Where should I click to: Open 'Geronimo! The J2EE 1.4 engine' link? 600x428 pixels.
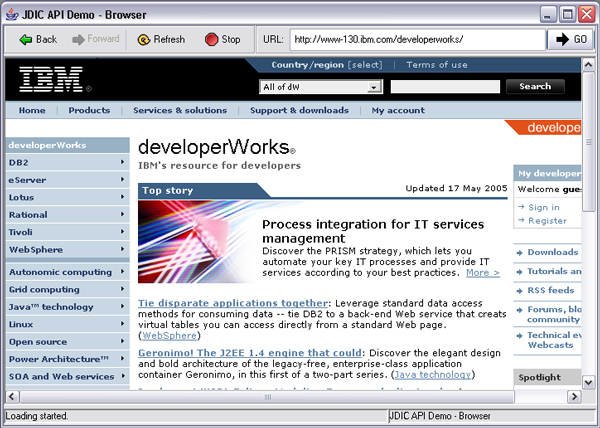click(x=250, y=353)
